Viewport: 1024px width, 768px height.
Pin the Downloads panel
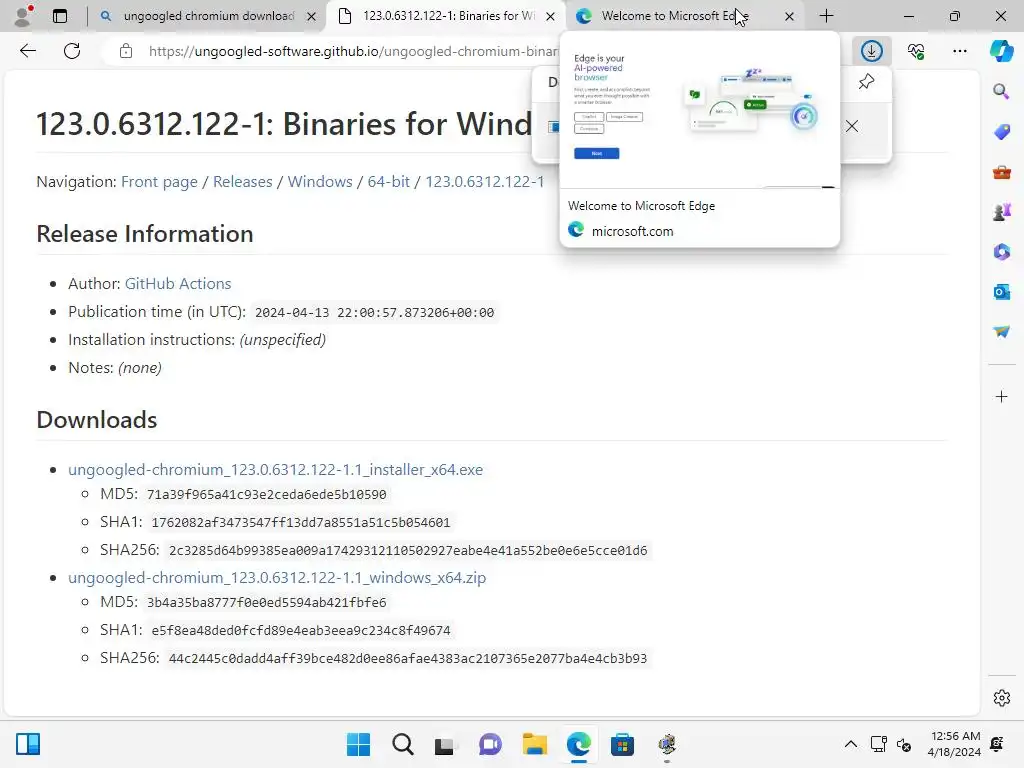pyautogui.click(x=866, y=82)
